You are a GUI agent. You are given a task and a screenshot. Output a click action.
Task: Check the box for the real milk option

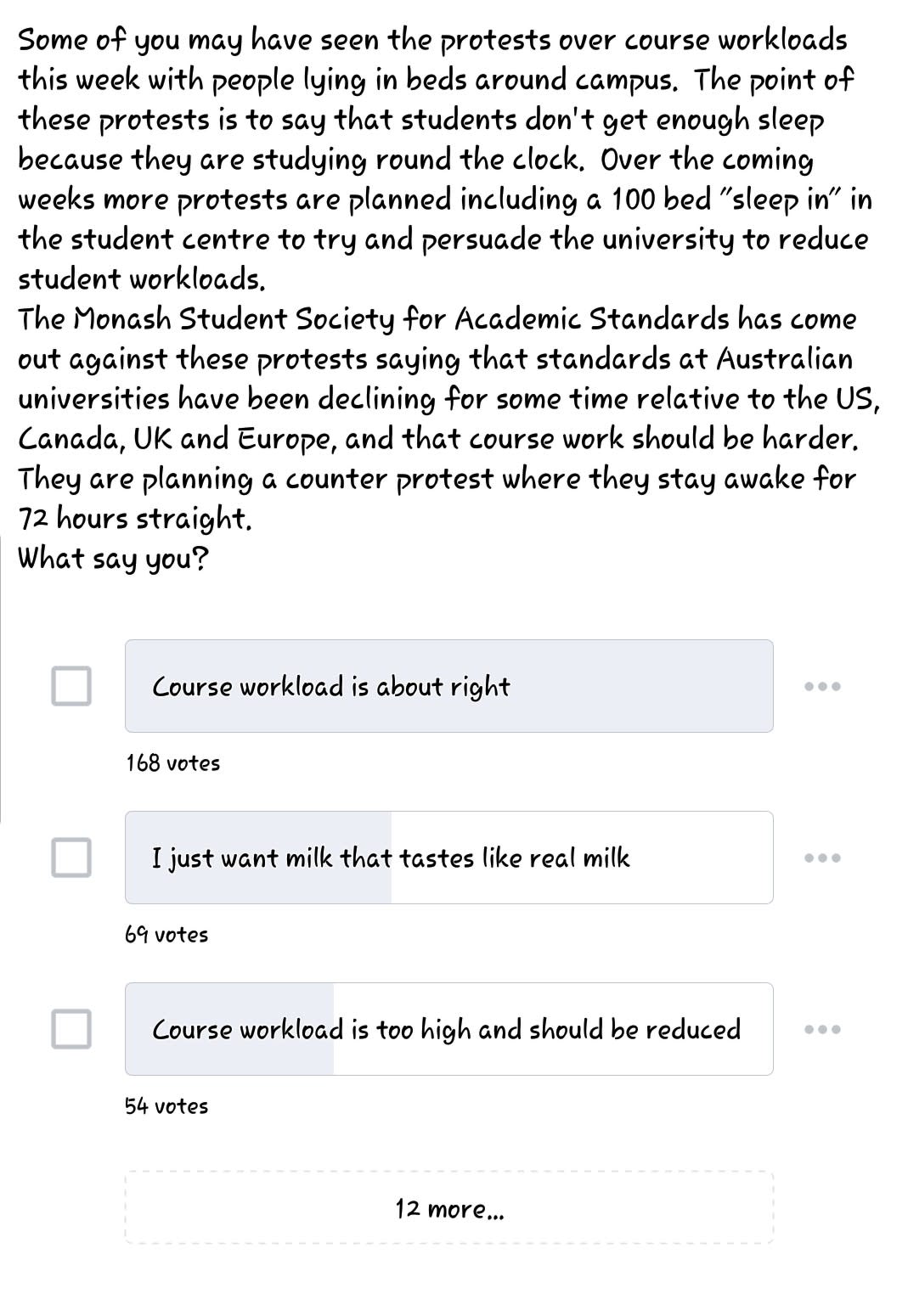[x=71, y=858]
